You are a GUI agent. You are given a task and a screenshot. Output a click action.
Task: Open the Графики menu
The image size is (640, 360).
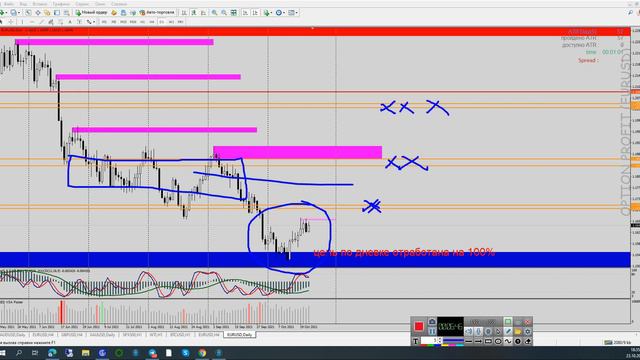pos(61,4)
